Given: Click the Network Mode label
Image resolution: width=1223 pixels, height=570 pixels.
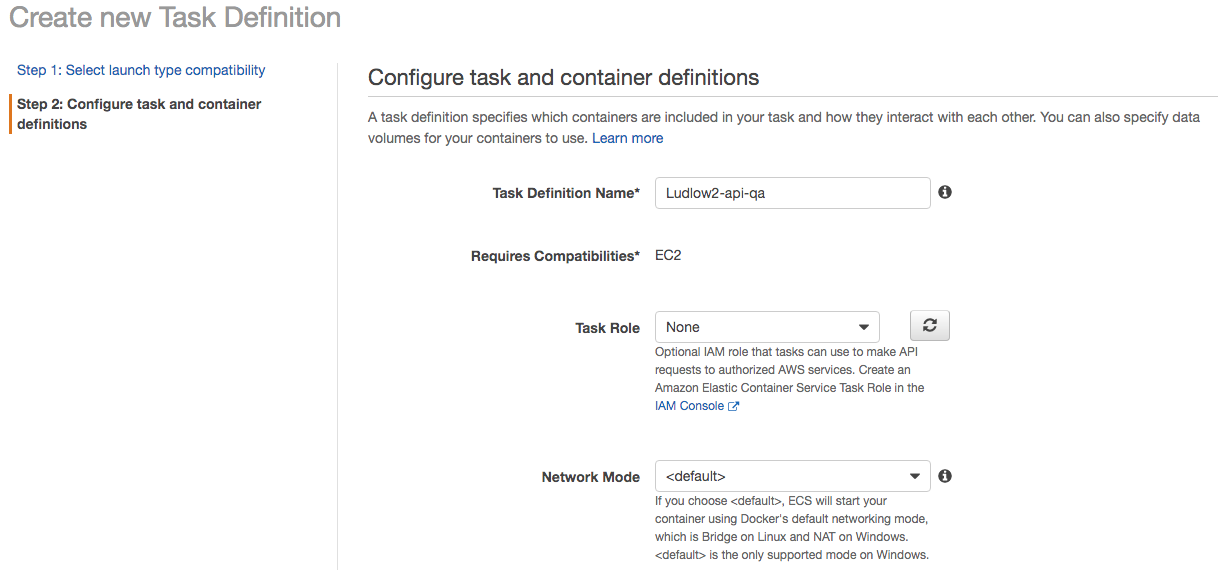Looking at the screenshot, I should pyautogui.click(x=590, y=477).
